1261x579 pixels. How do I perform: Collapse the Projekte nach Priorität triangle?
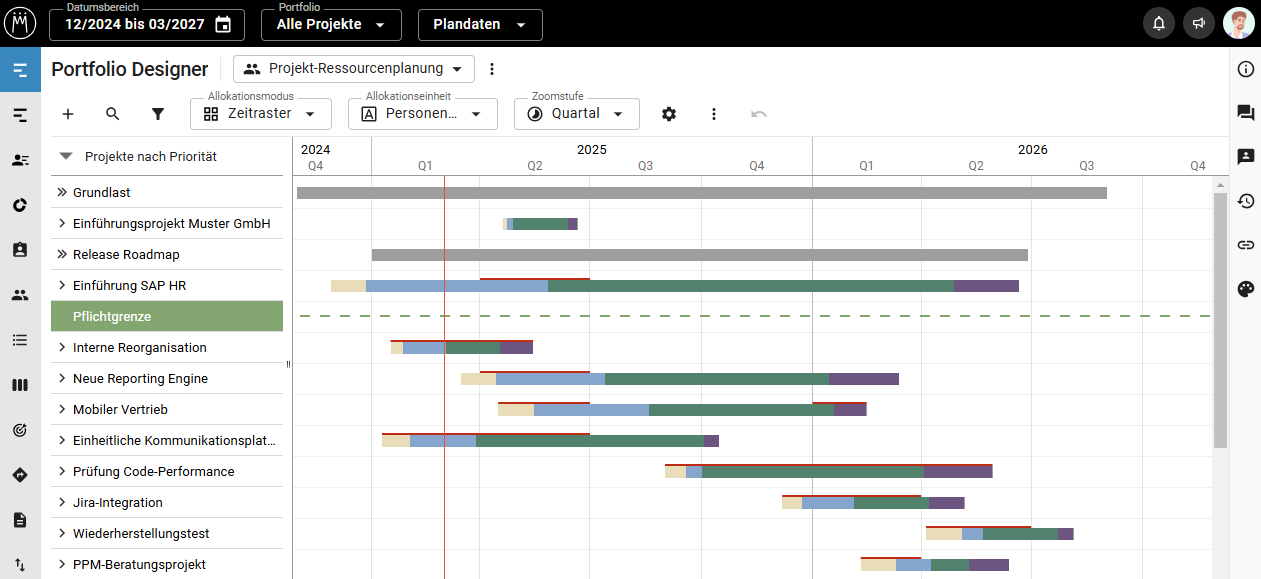(x=66, y=156)
